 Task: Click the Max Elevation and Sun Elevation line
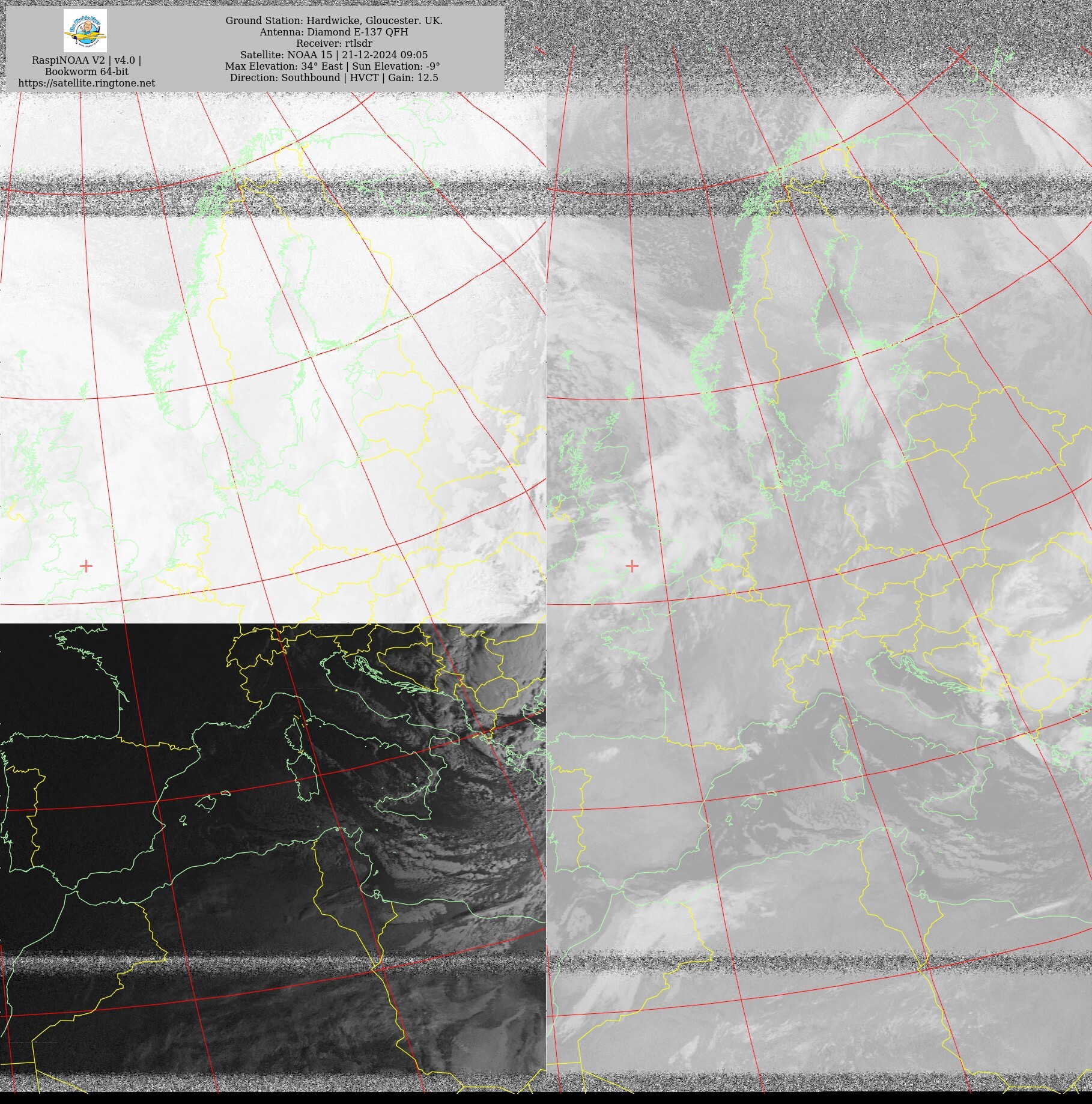coord(332,66)
